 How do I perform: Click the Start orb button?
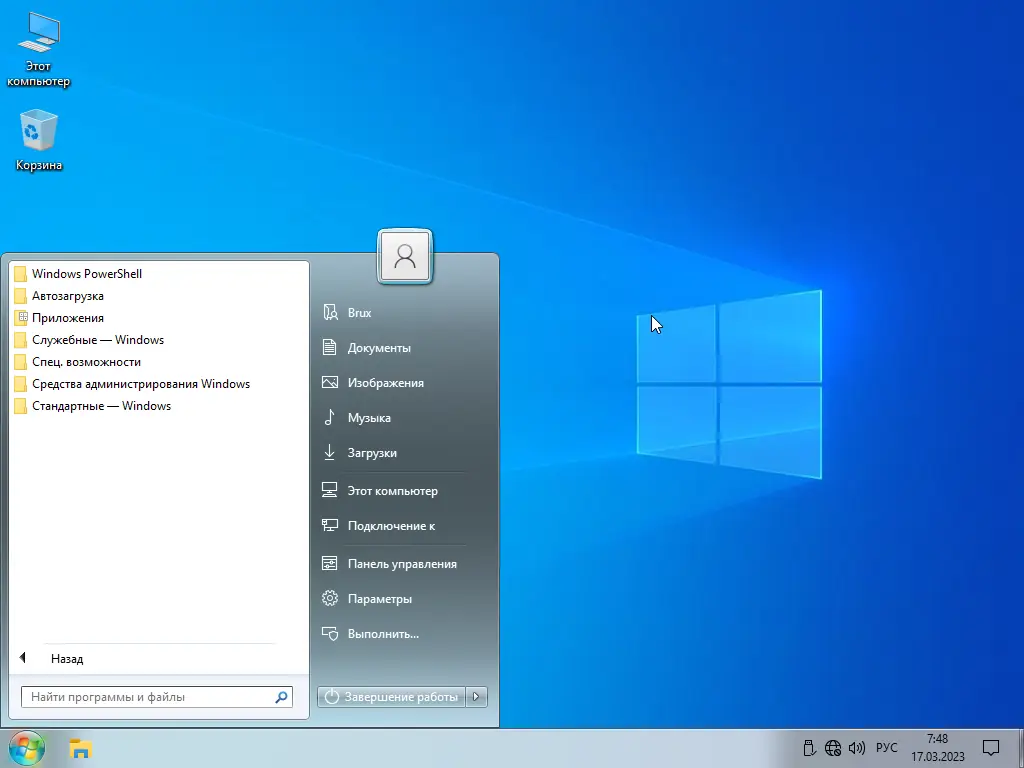point(27,748)
